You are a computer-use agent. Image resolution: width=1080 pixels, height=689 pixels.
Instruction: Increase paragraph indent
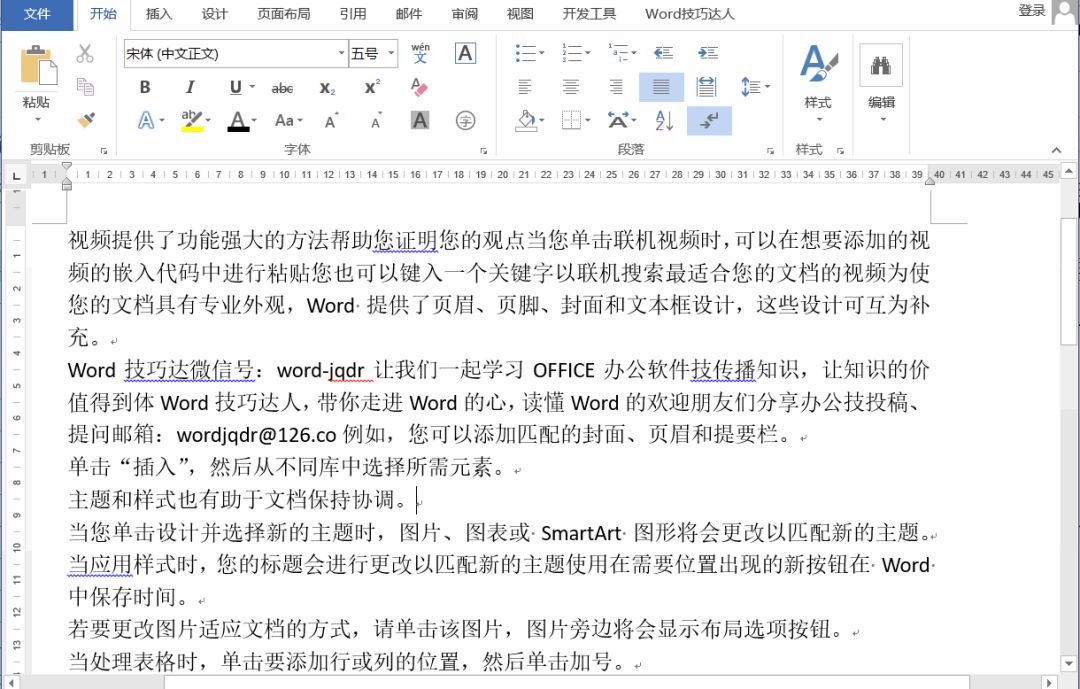click(708, 53)
